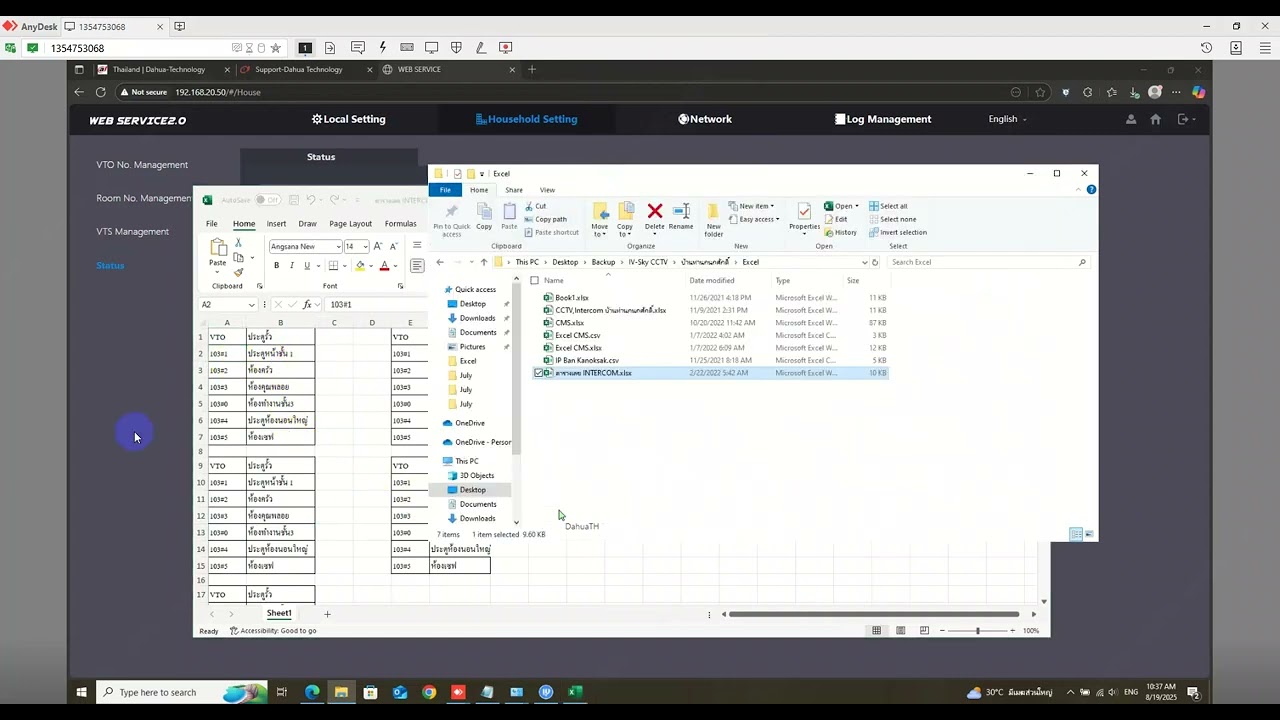Click Excel Cut scissors icon

[x=238, y=243]
